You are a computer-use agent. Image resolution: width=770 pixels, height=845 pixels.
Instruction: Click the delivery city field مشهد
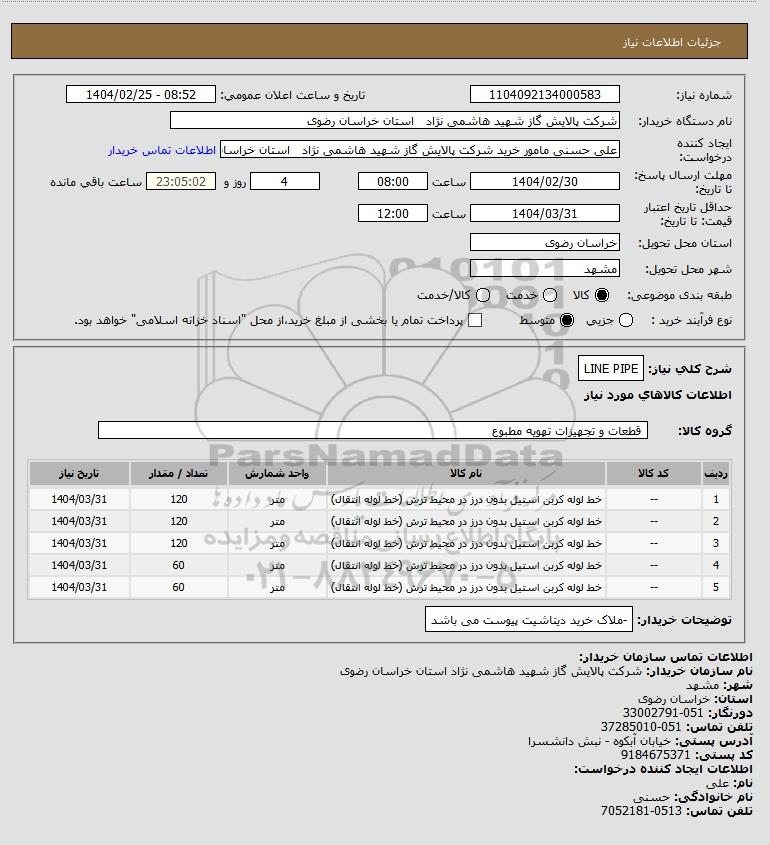coord(545,268)
